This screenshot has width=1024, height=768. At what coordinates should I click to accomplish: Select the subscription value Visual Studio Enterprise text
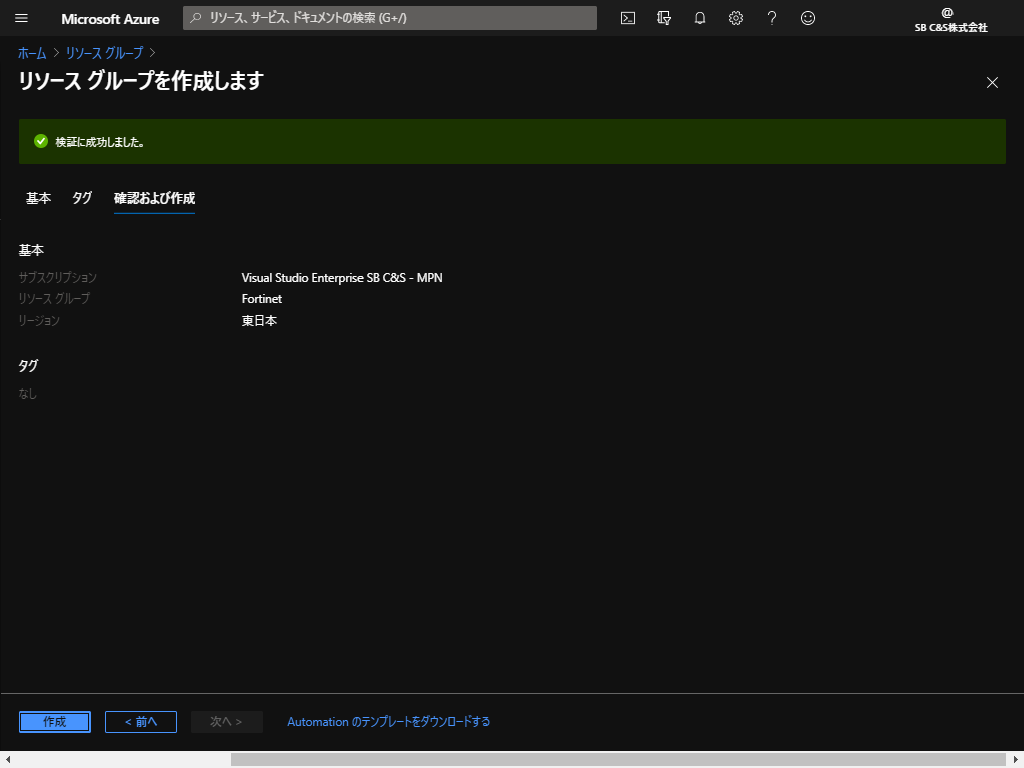pyautogui.click(x=342, y=278)
